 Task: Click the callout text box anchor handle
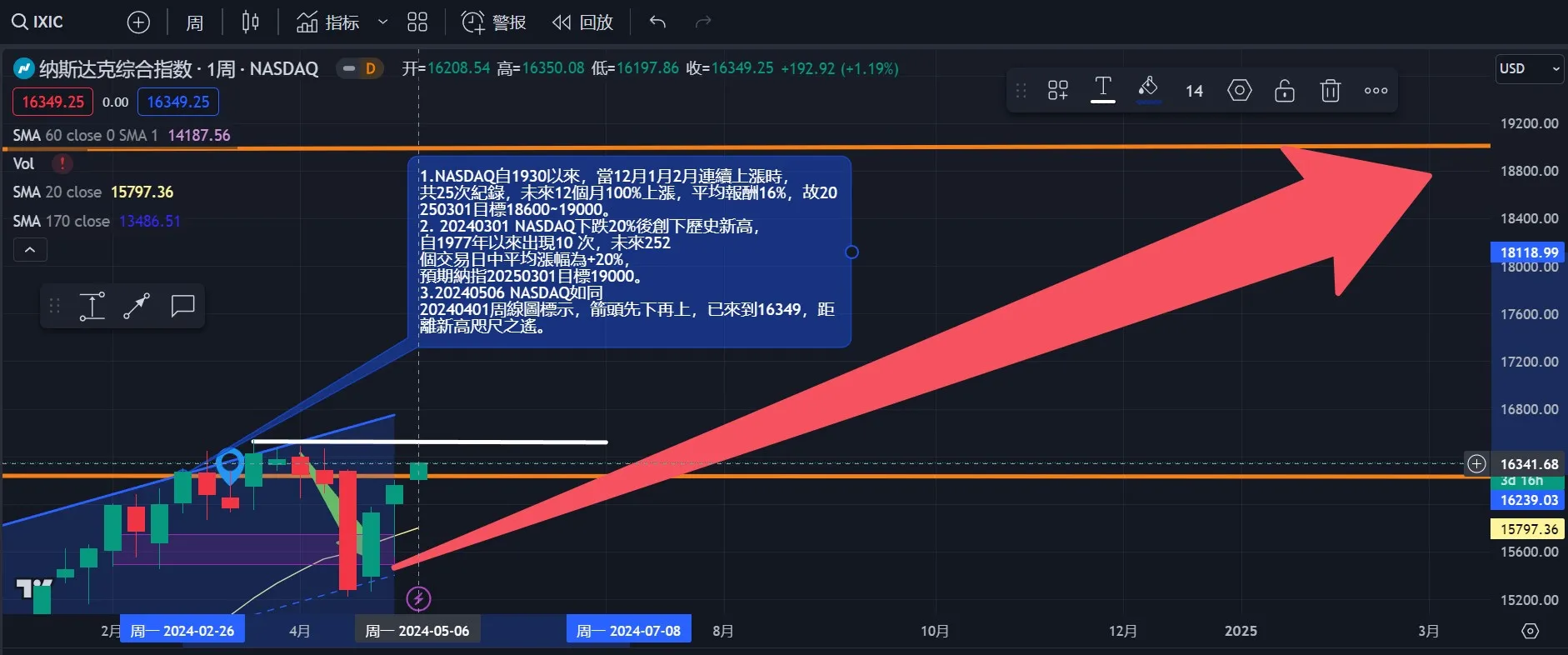tap(851, 252)
